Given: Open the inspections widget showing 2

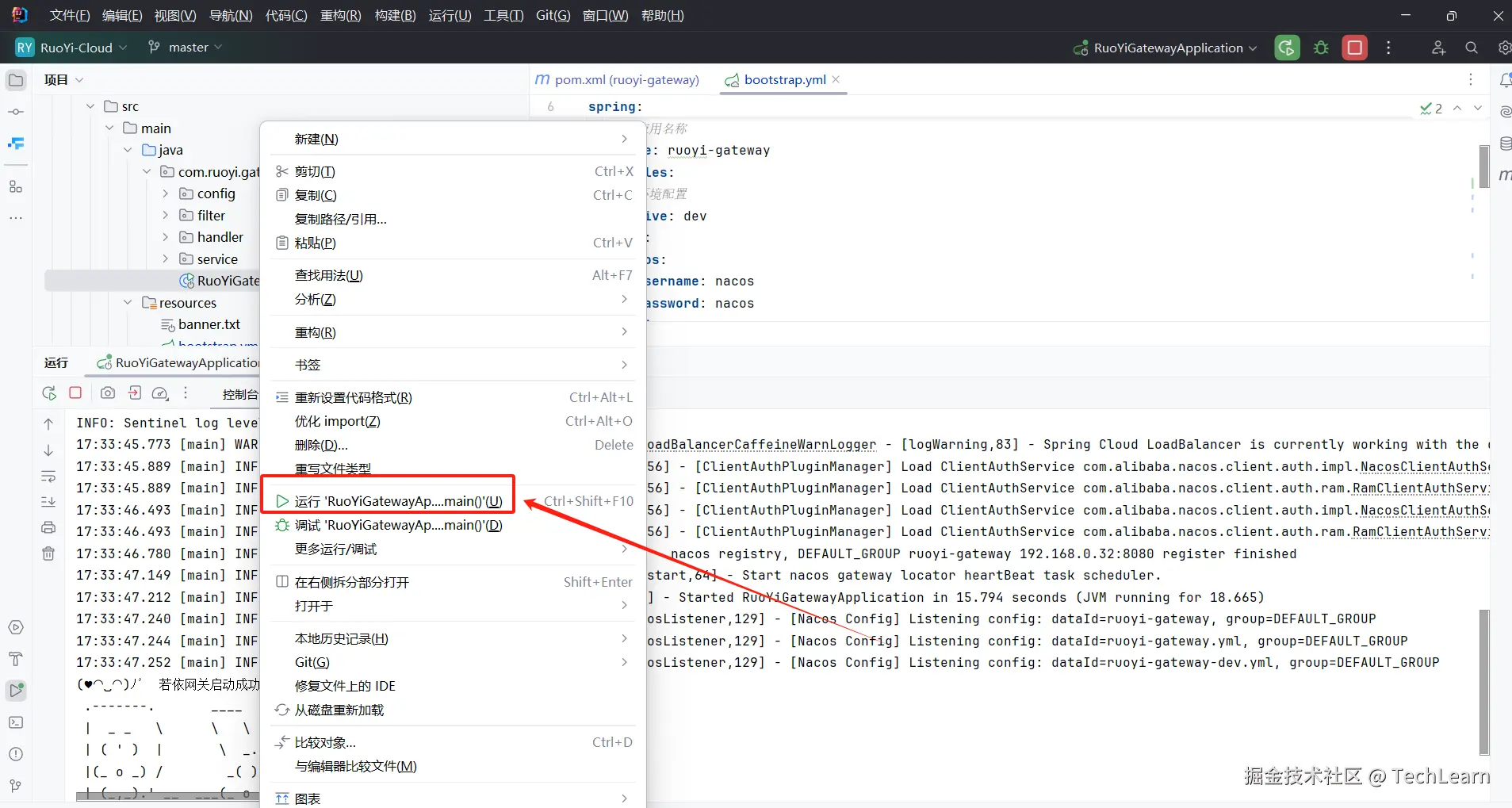Looking at the screenshot, I should [1431, 108].
